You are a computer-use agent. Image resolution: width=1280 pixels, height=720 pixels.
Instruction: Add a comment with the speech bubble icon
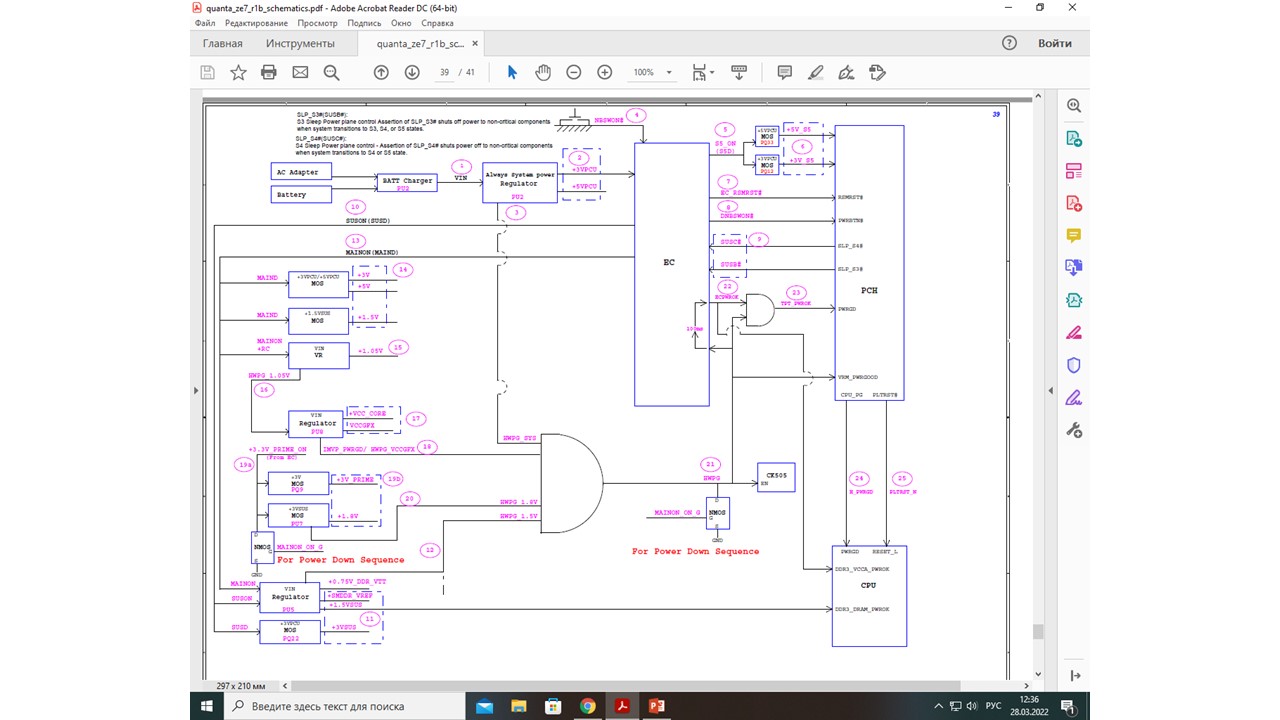coord(784,72)
